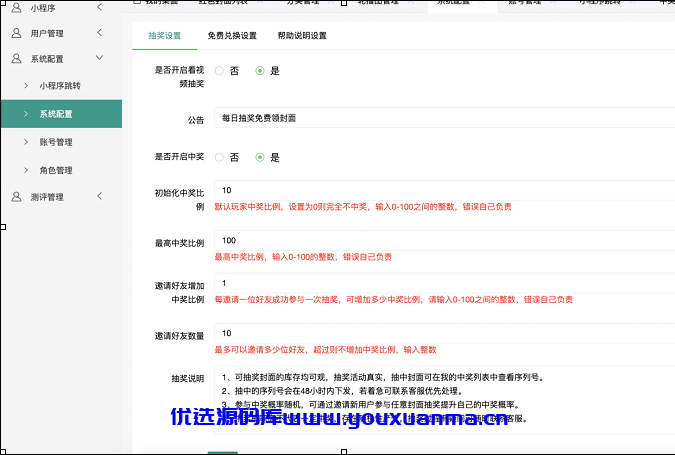Click the user icon beside 测评管理
This screenshot has height=455, width=675.
(x=16, y=197)
